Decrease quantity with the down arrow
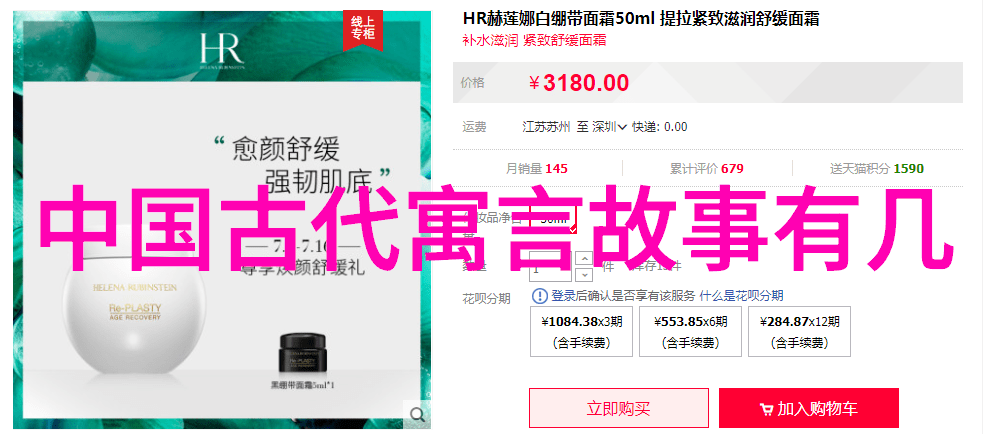 tap(584, 274)
